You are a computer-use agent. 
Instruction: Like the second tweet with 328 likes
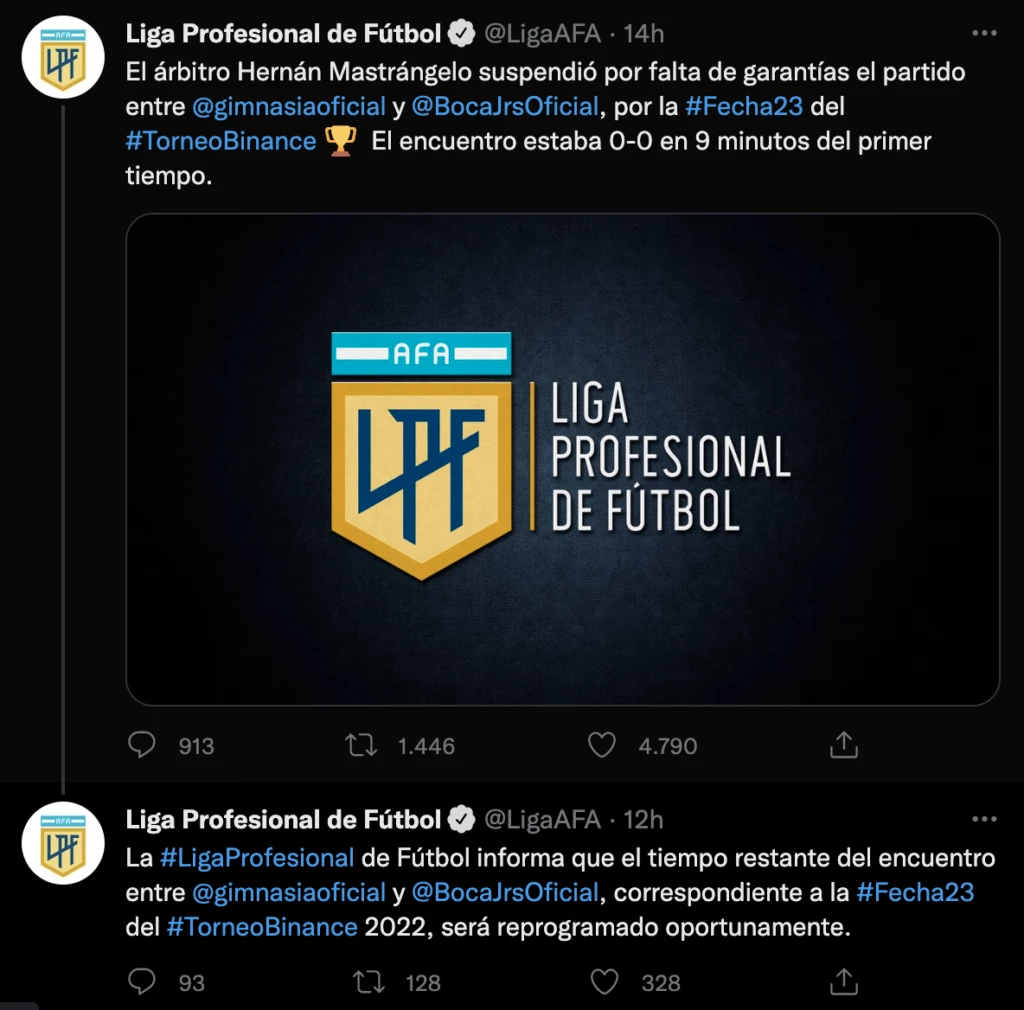pos(605,982)
